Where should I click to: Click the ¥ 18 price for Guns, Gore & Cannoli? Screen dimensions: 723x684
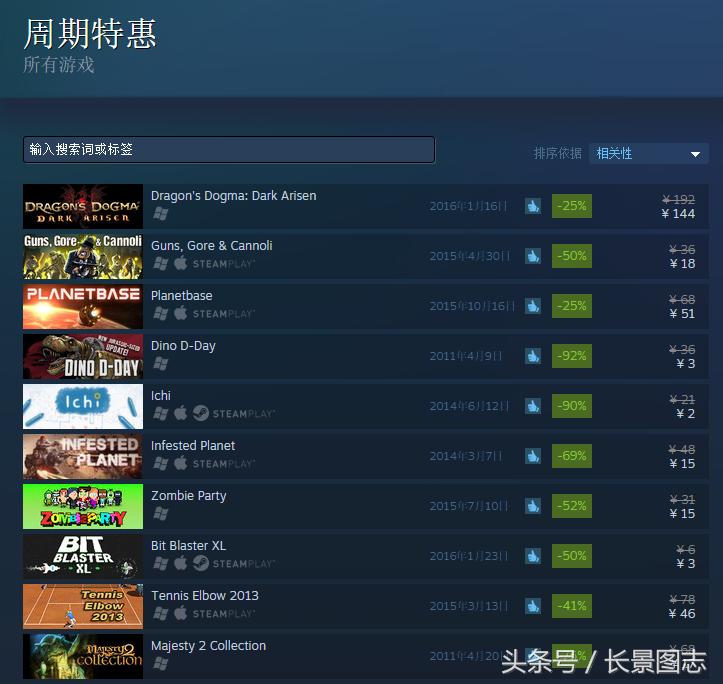pos(682,264)
